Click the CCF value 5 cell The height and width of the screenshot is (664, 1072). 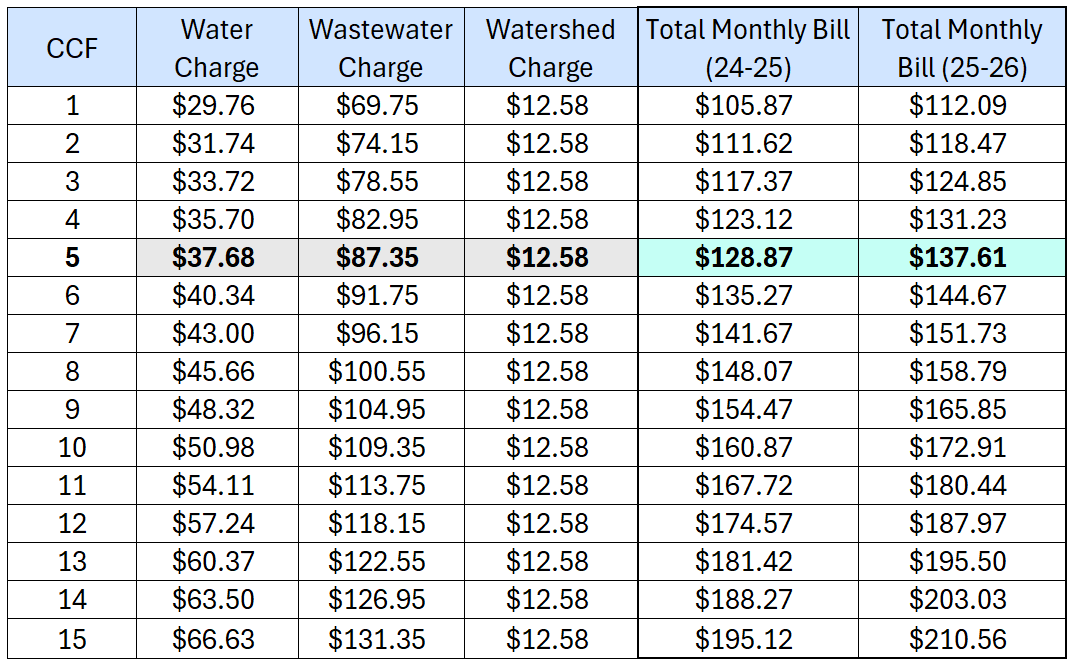tap(72, 258)
